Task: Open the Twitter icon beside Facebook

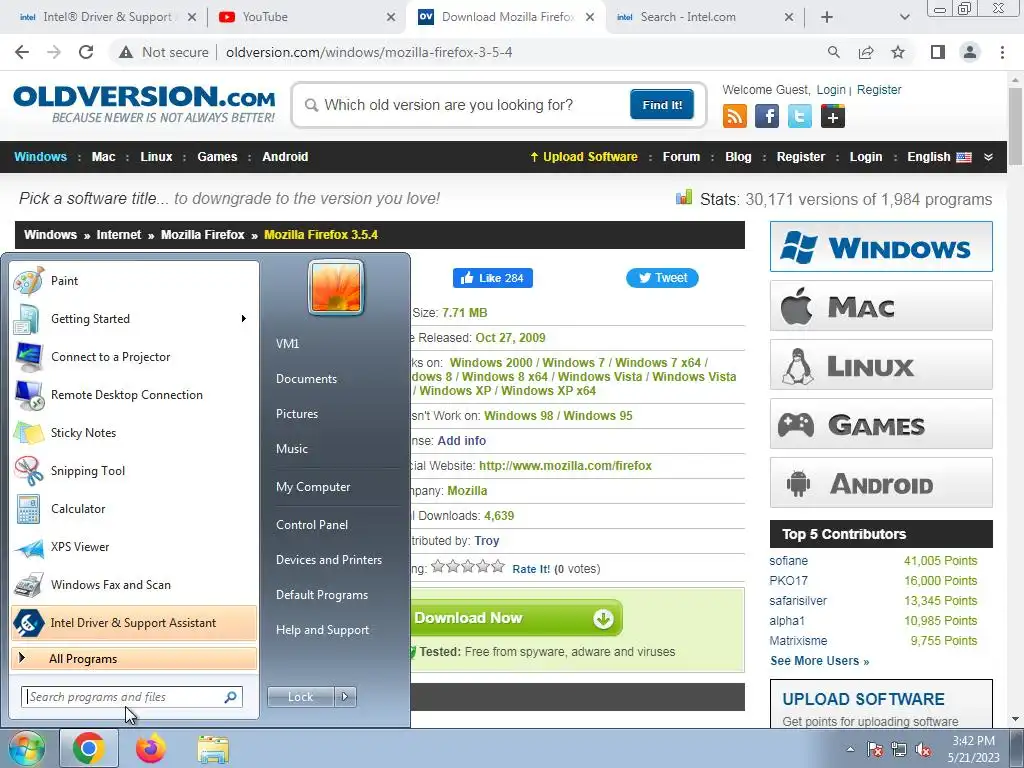Action: pos(799,116)
